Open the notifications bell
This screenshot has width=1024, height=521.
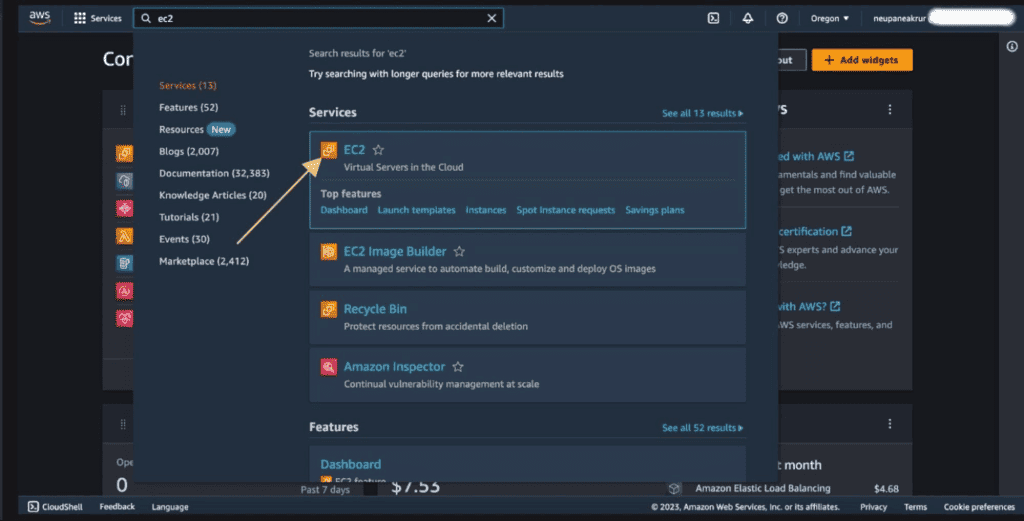coord(748,18)
